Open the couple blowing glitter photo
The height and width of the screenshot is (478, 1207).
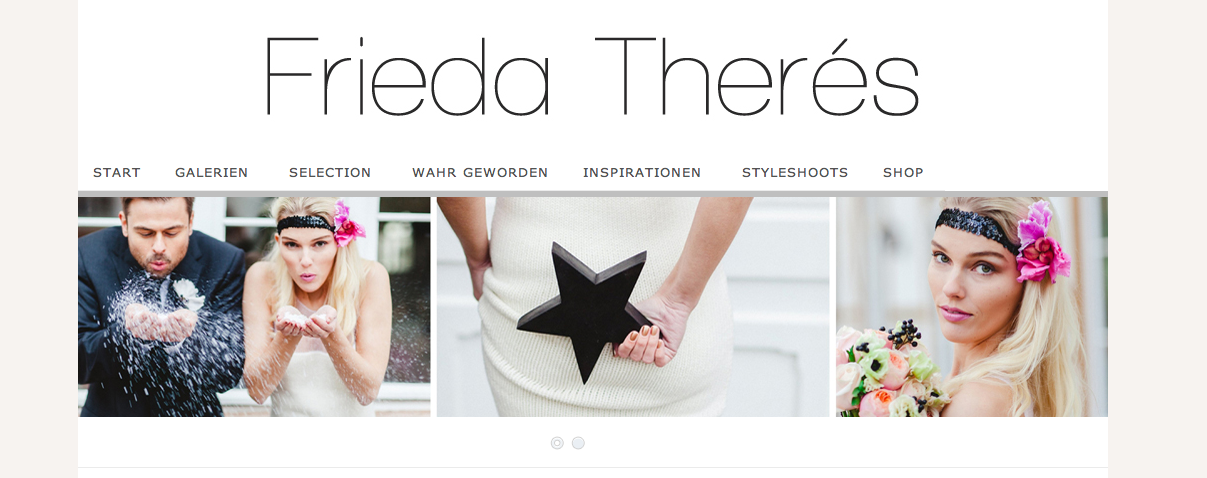pos(254,306)
